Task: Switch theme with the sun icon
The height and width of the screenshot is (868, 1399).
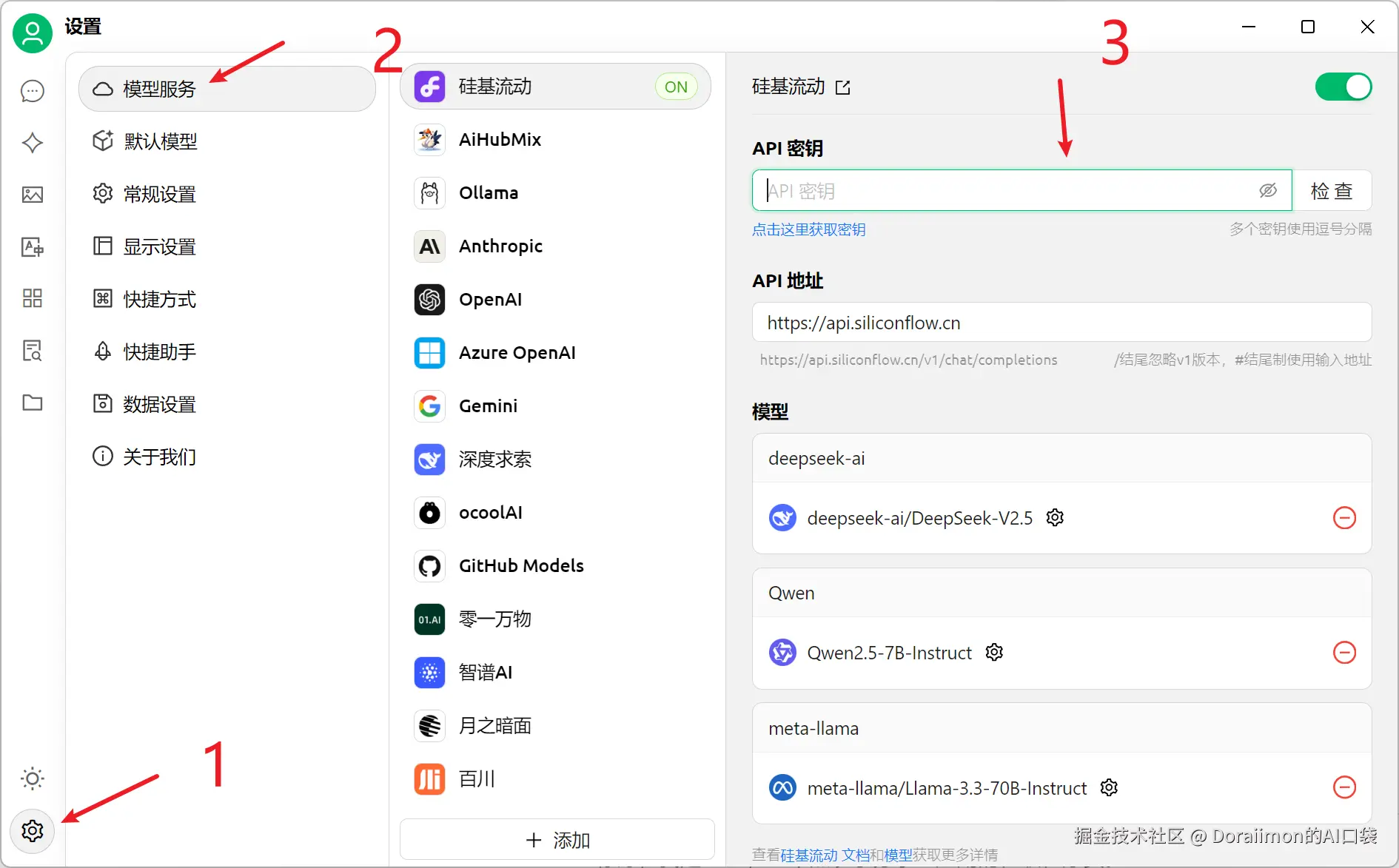Action: click(x=33, y=778)
